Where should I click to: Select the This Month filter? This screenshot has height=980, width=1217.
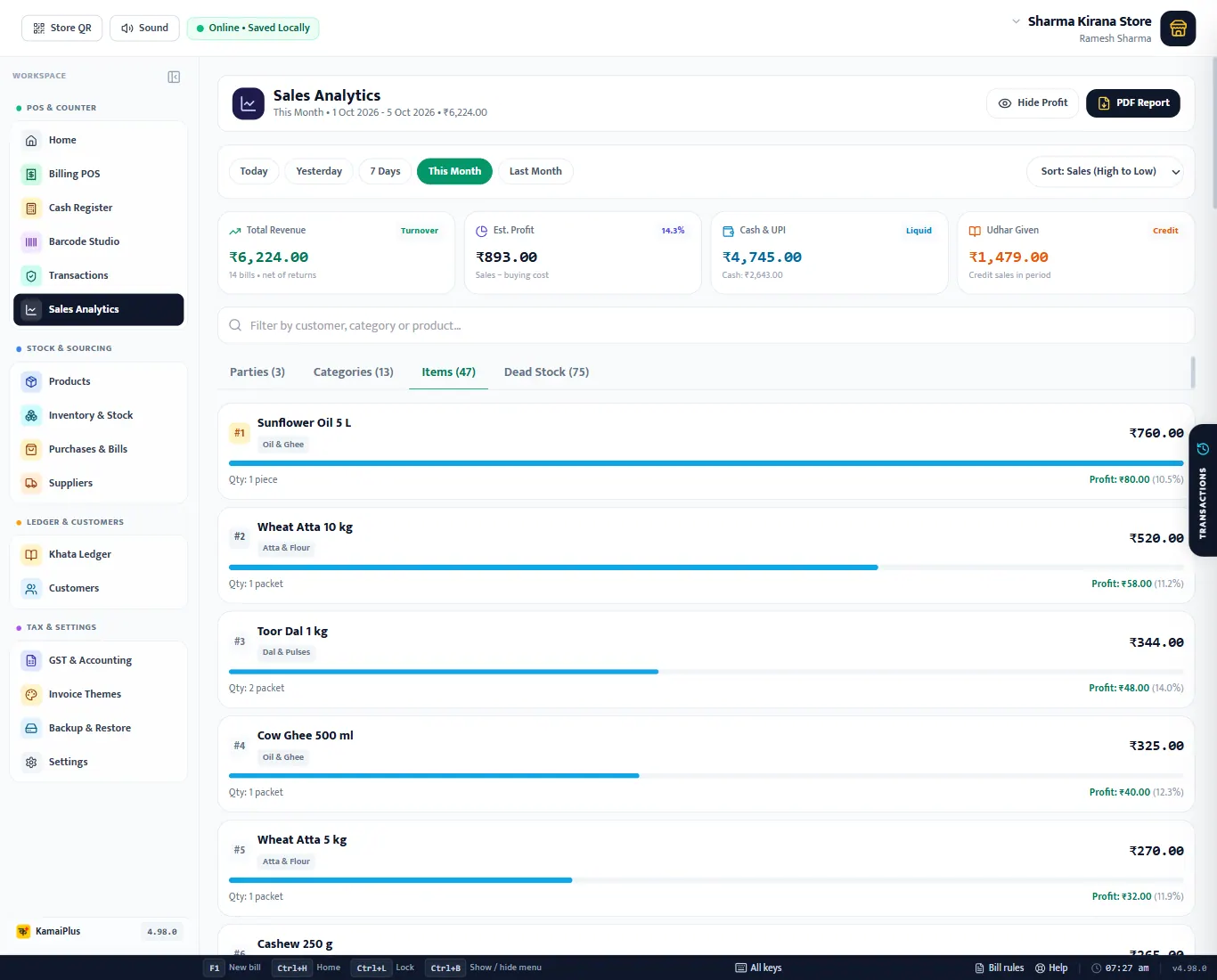pyautogui.click(x=454, y=171)
